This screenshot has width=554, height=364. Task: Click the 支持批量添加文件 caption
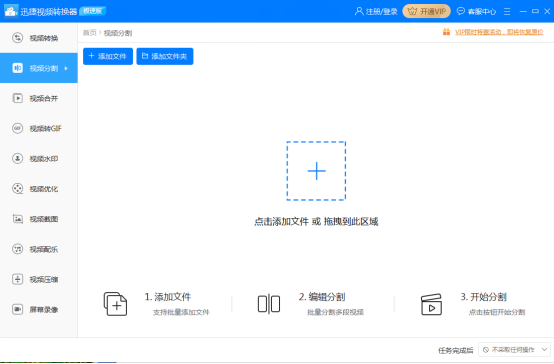[181, 312]
